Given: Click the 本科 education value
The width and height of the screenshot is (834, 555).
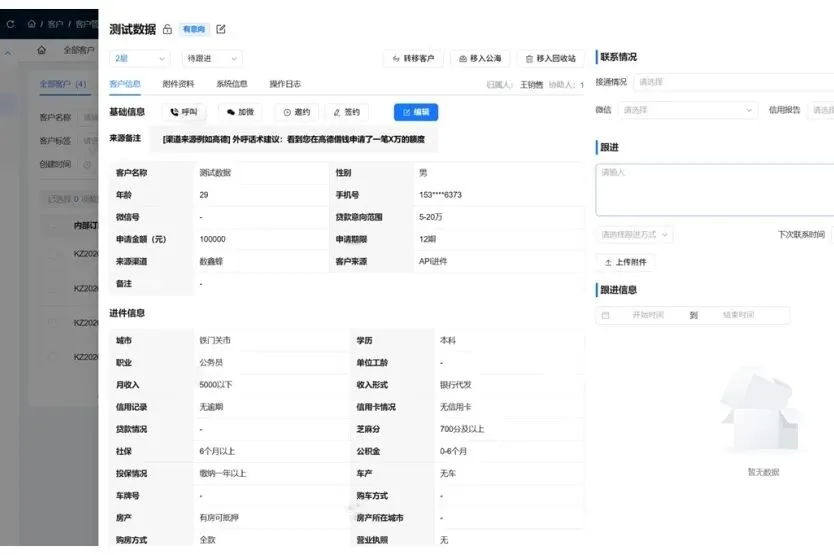Looking at the screenshot, I should (x=448, y=341).
